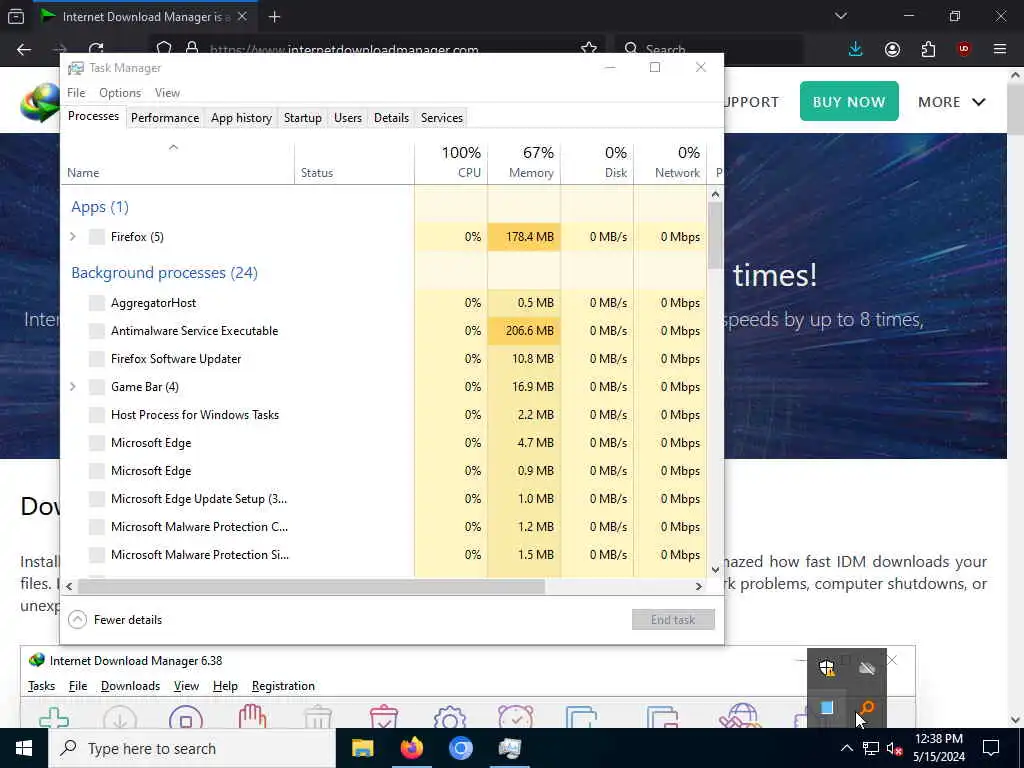The width and height of the screenshot is (1024, 768).
Task: Switch to the Performance tab
Action: [x=165, y=118]
